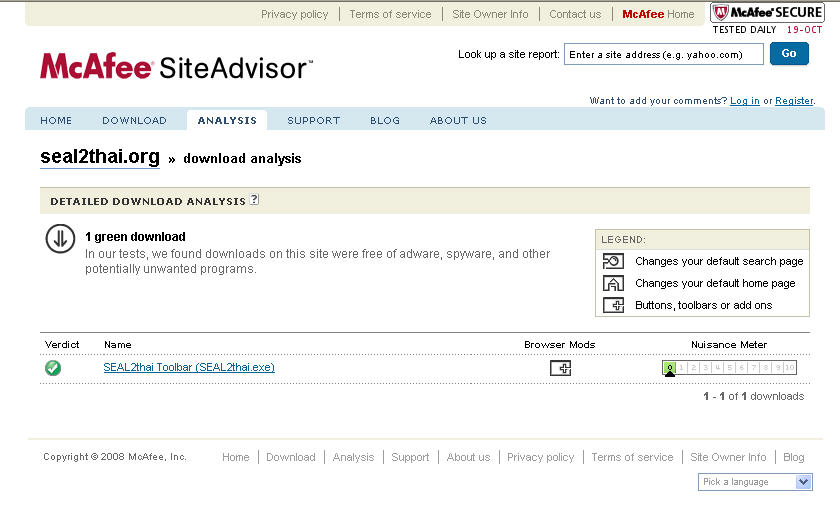Screen dimensions: 840x512
Task: Open the top Terms of service link
Action: tap(390, 14)
